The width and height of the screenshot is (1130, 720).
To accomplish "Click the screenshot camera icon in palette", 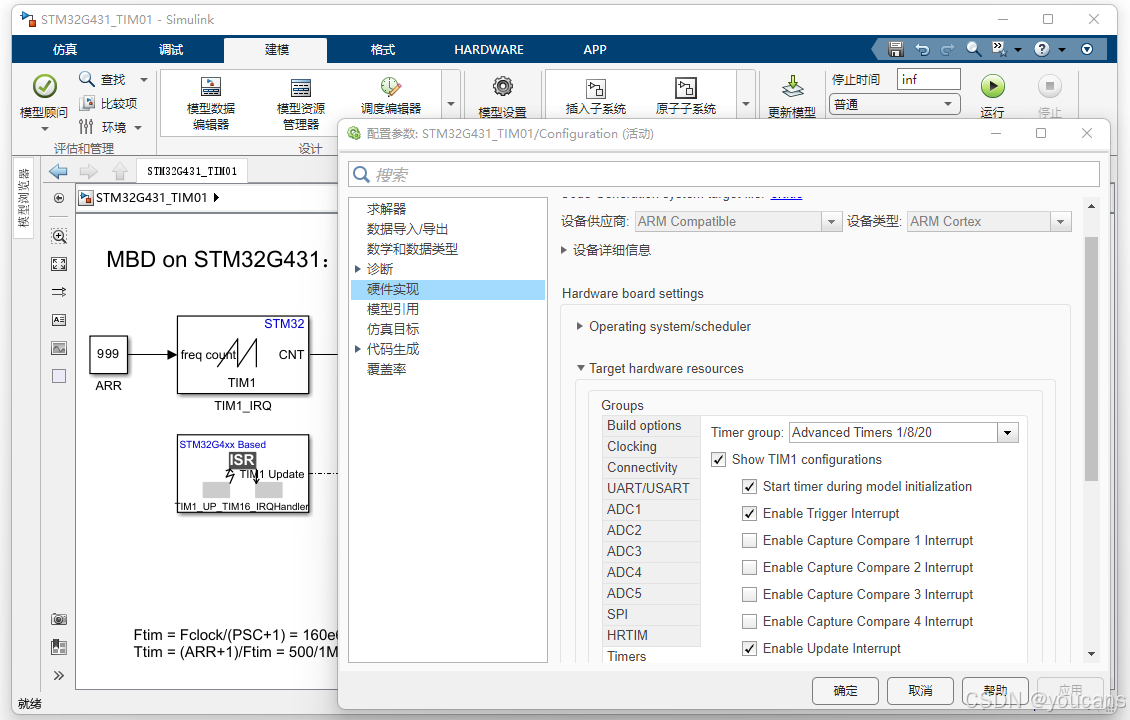I will pyautogui.click(x=59, y=619).
